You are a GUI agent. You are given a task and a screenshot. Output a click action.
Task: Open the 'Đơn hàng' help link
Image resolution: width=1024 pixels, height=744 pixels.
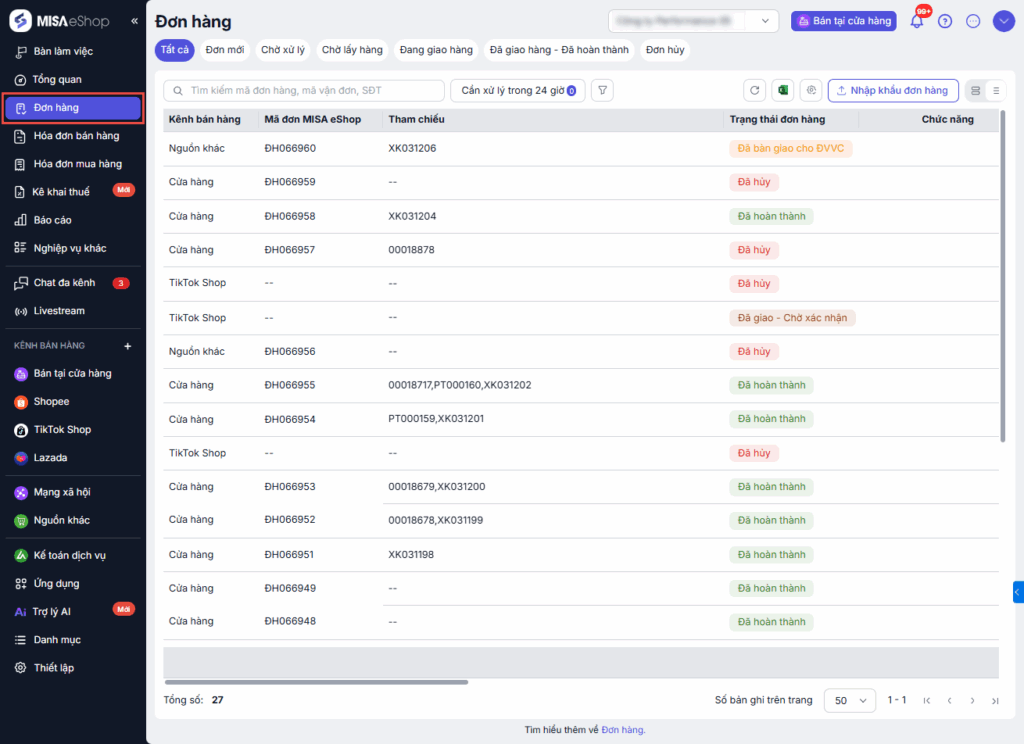tap(623, 730)
